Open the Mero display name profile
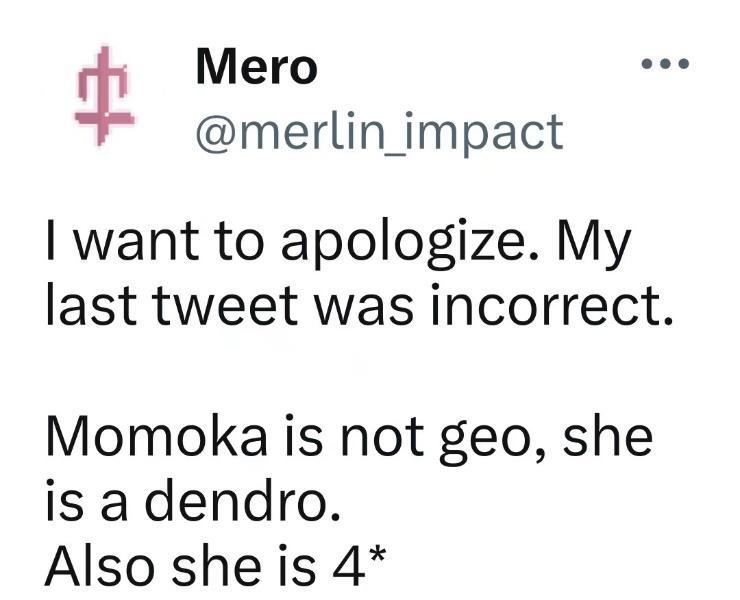The image size is (740, 600). click(x=256, y=67)
